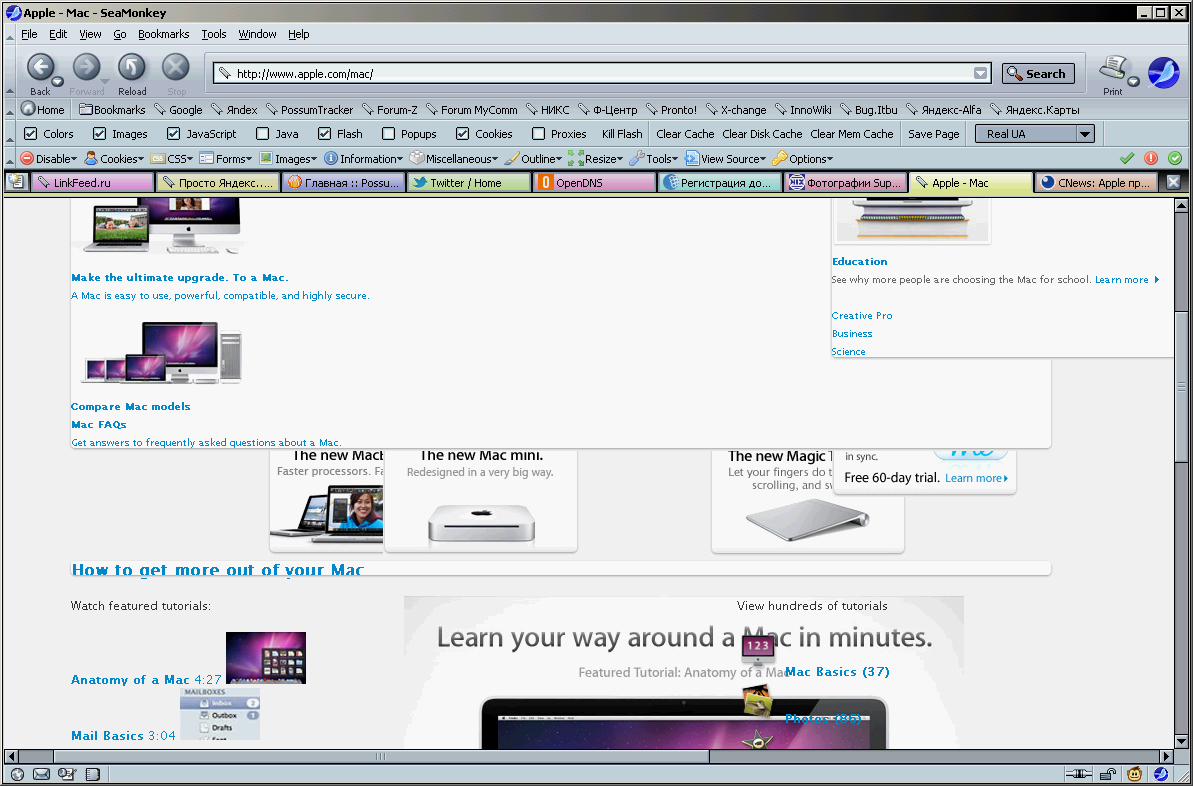Open the Cookies developer toolbar menu
Viewport: 1193px width, 786px height.
pyautogui.click(x=113, y=159)
